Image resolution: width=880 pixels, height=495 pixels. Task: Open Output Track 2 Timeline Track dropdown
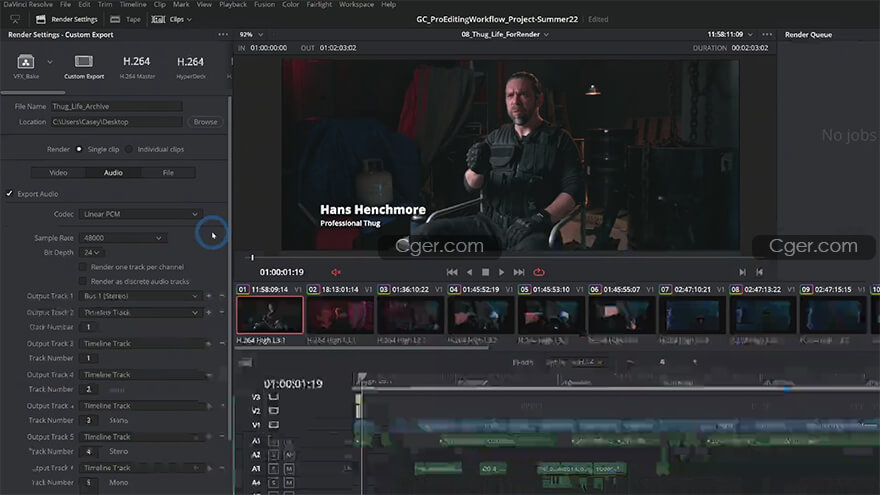coord(140,312)
